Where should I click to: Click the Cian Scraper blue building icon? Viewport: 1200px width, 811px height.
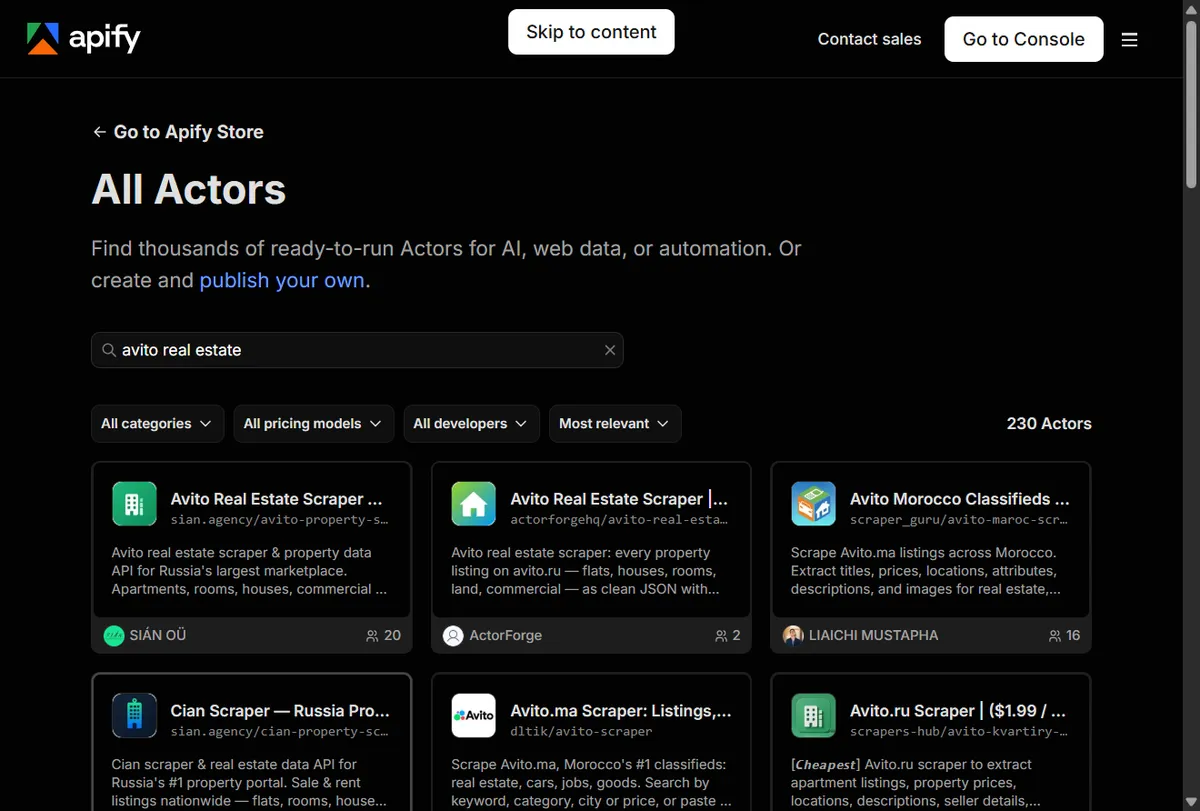point(134,716)
